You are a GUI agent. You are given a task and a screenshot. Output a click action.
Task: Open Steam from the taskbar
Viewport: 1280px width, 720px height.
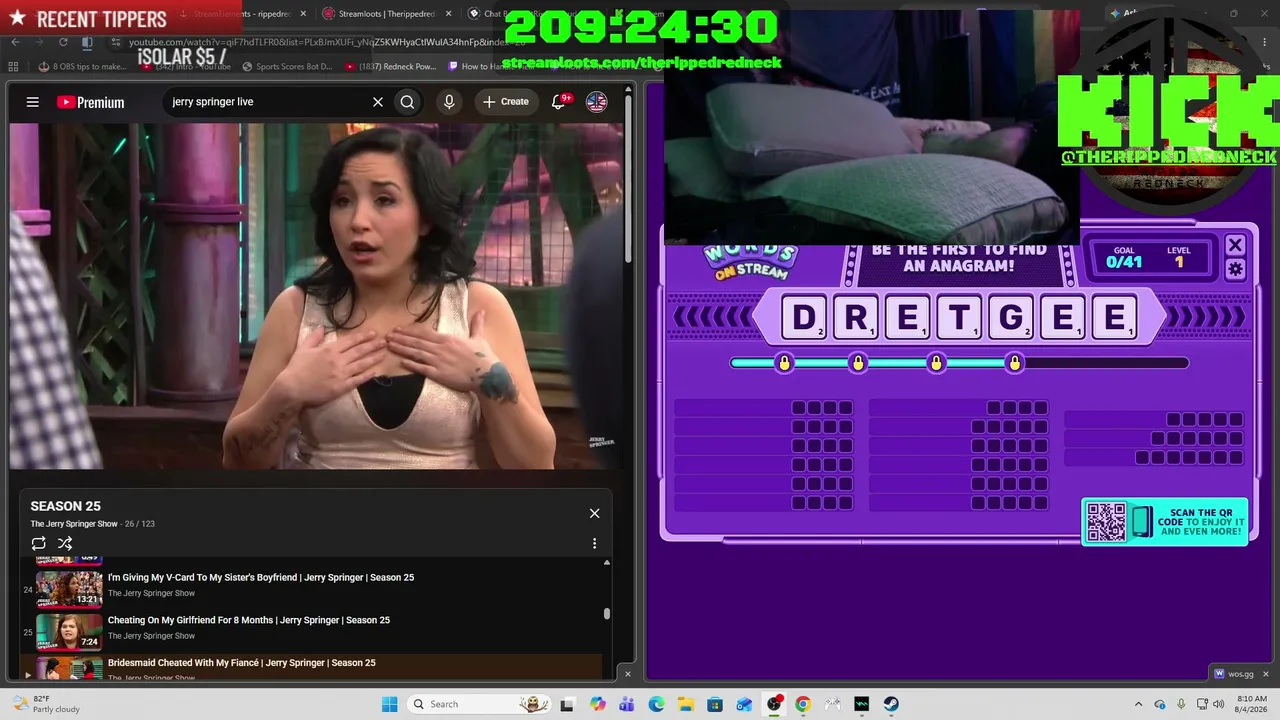click(x=891, y=704)
